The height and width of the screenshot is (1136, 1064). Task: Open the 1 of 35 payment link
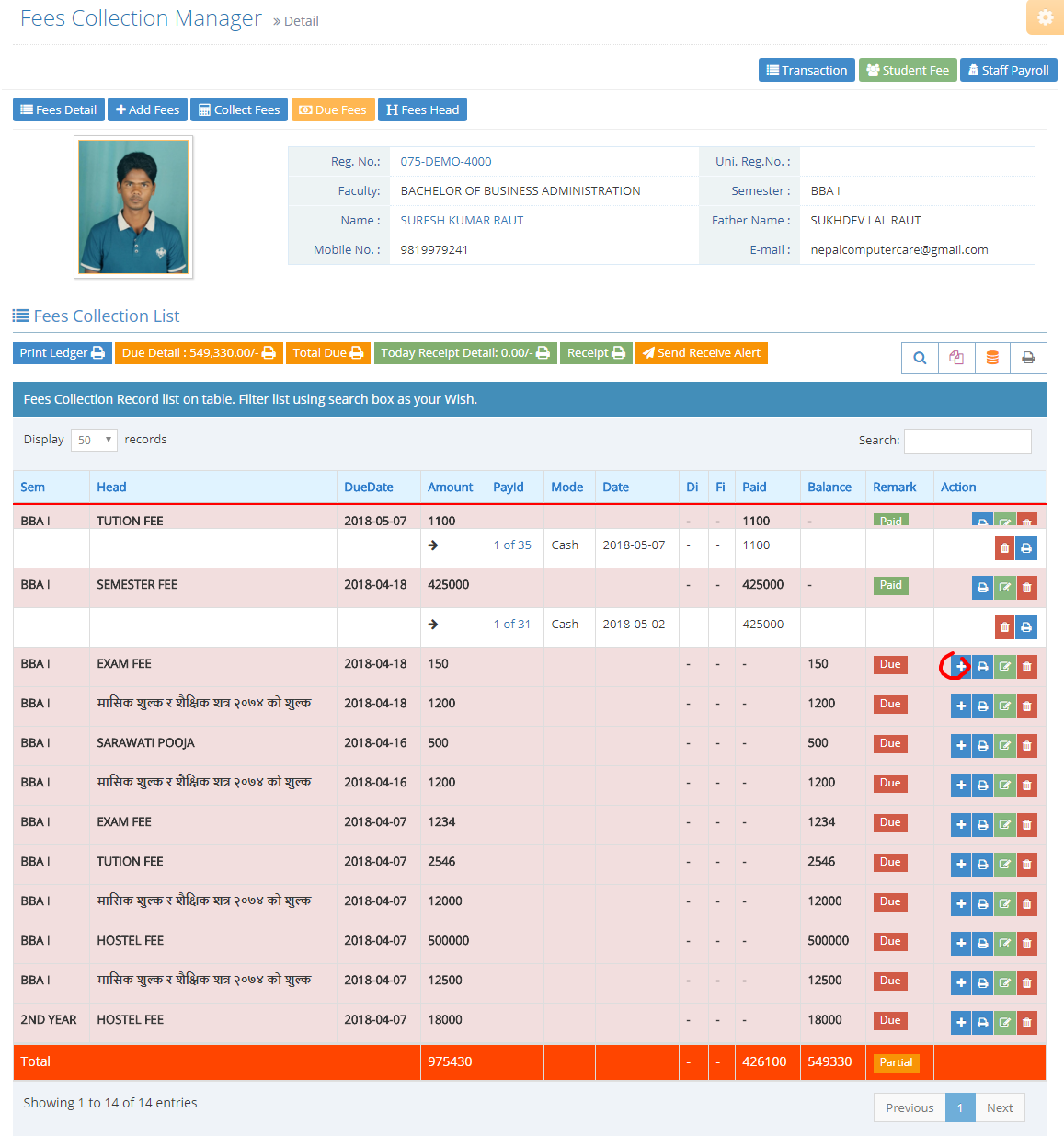tap(512, 545)
